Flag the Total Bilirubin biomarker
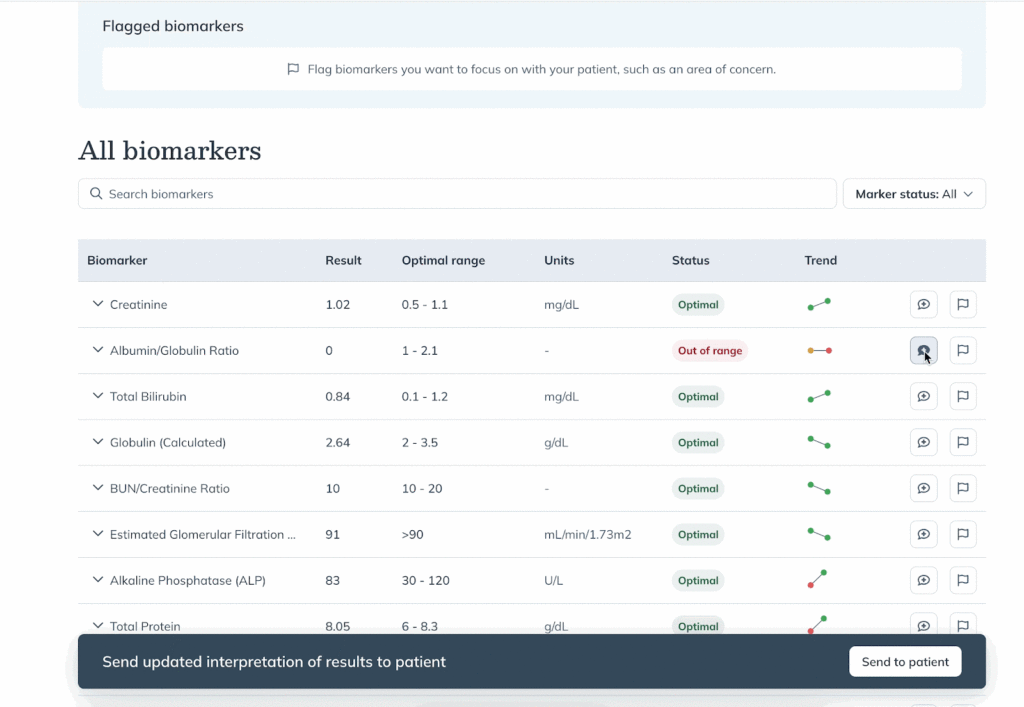This screenshot has width=1024, height=707. pyautogui.click(x=963, y=396)
